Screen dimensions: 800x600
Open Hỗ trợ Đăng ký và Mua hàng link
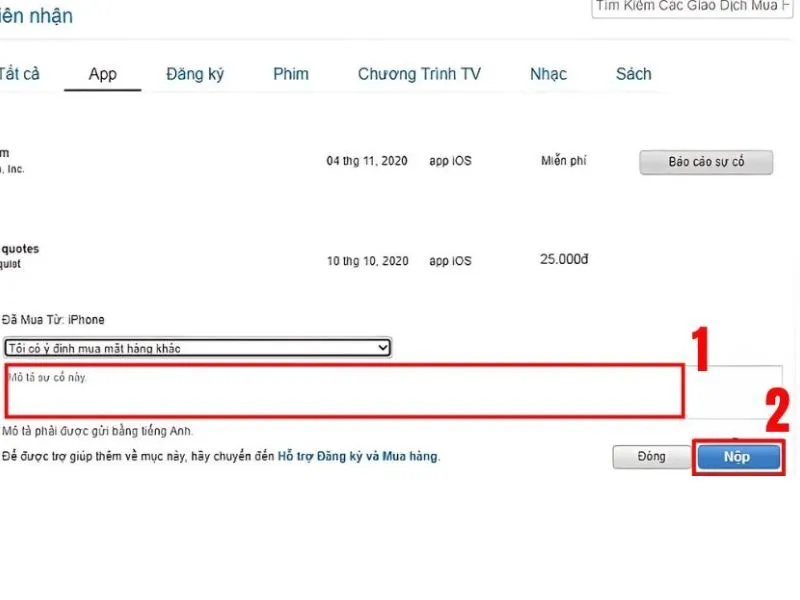click(358, 456)
